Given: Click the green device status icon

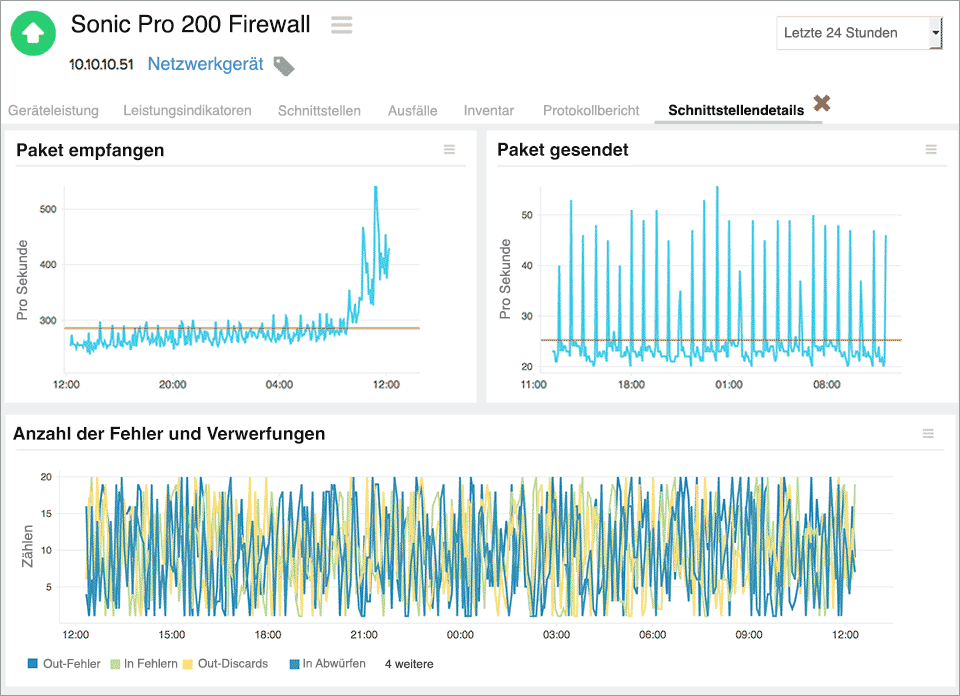Looking at the screenshot, I should pyautogui.click(x=32, y=33).
